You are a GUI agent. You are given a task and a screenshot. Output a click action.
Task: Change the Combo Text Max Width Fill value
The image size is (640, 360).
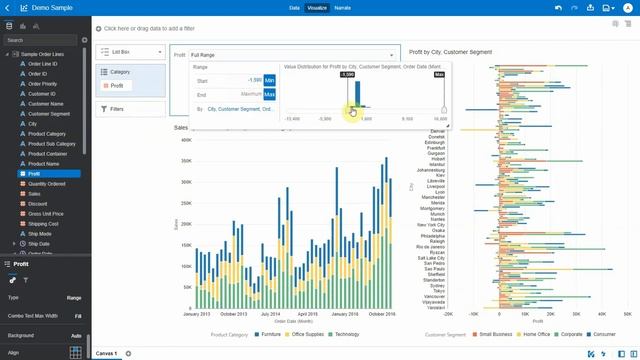click(x=78, y=316)
